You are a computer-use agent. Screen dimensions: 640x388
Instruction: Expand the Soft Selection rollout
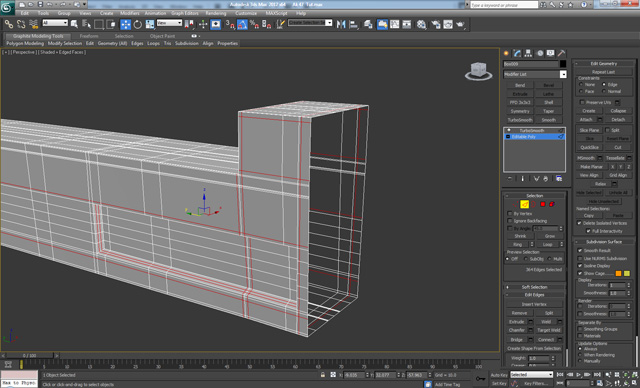(x=534, y=287)
